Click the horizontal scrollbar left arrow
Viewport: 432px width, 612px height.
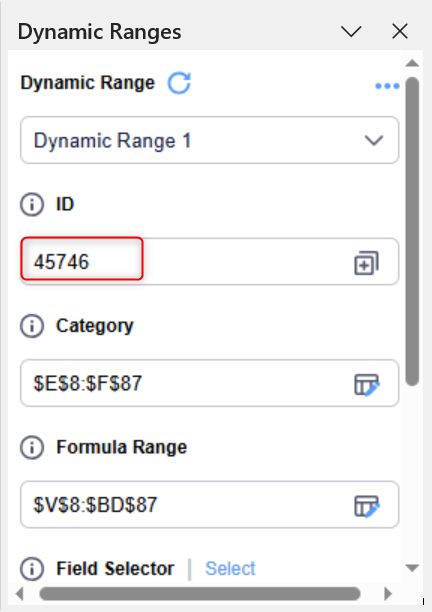click(x=20, y=594)
